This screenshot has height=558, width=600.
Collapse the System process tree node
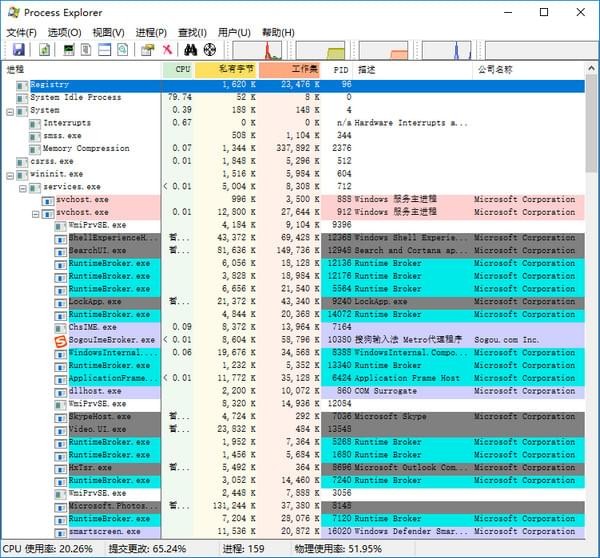point(10,110)
